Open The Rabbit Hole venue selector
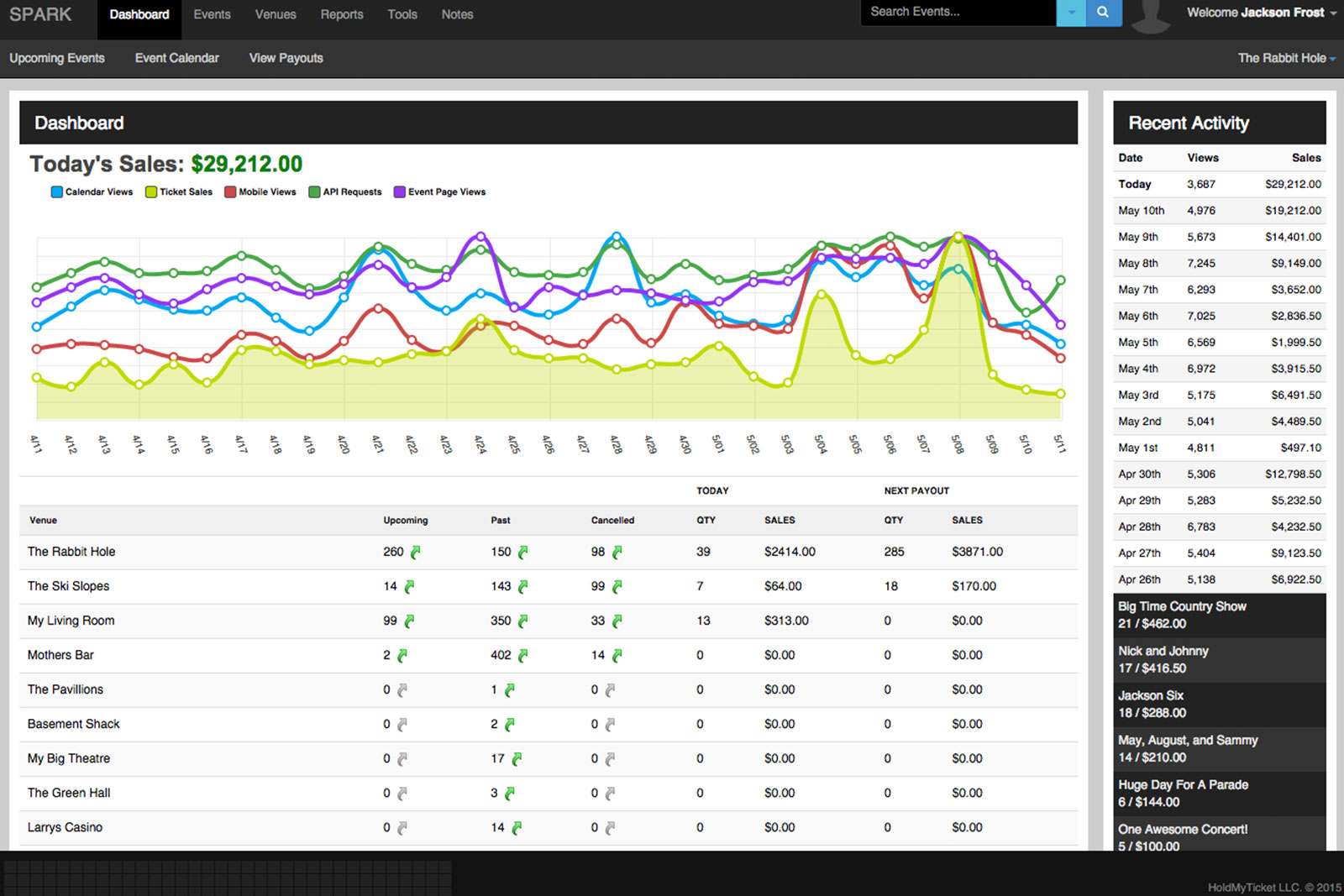 pyautogui.click(x=1285, y=58)
